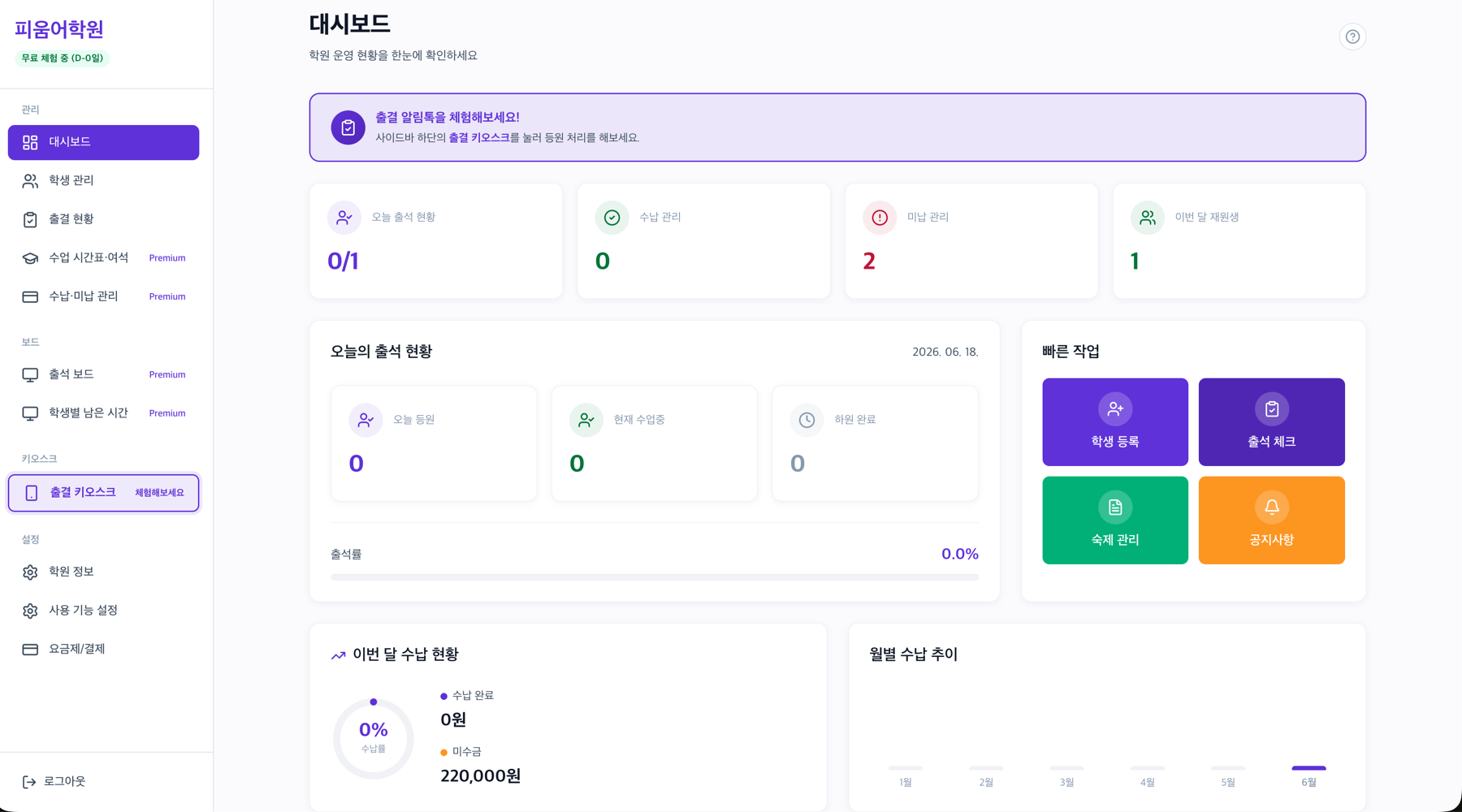This screenshot has height=812, width=1462.
Task: Click the 수납 관리 green check icon
Action: click(612, 218)
